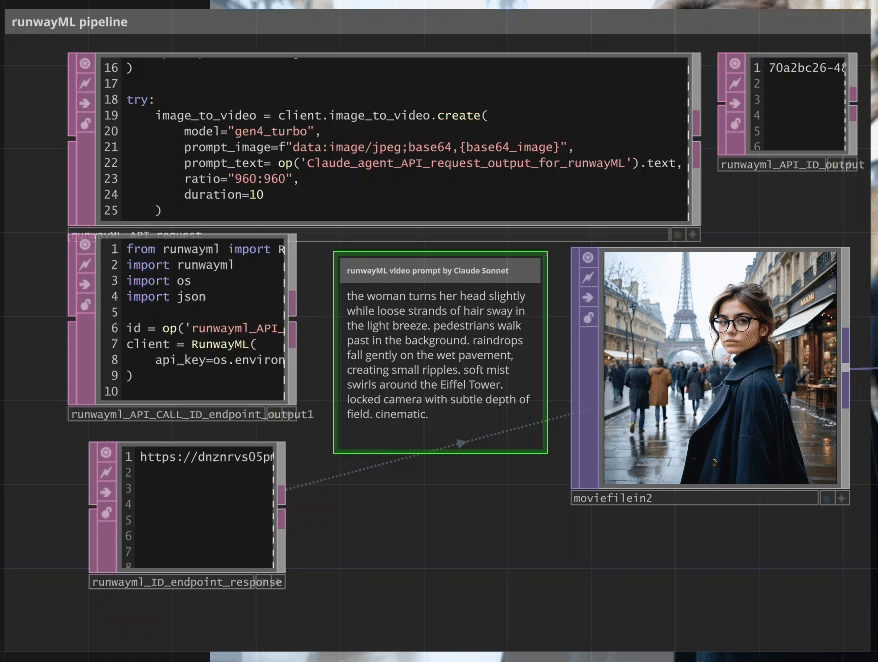This screenshot has height=662, width=878.
Task: Select the 'runwayML pipeline' network box title
Action: pyautogui.click(x=69, y=22)
